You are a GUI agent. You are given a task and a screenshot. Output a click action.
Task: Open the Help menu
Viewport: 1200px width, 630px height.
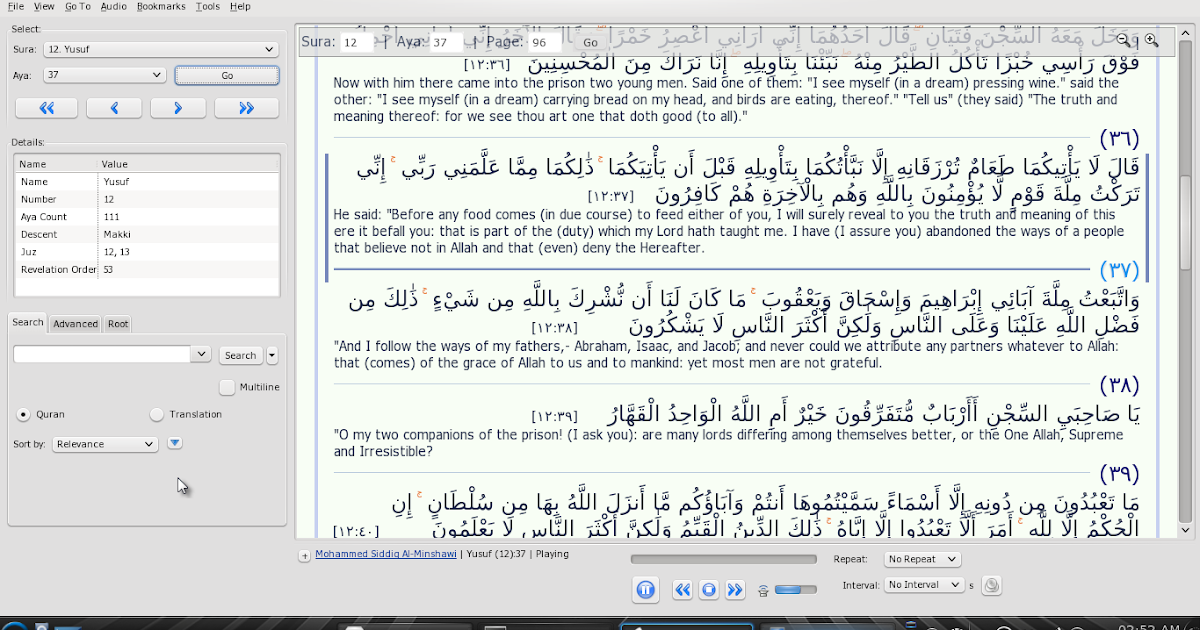[x=240, y=6]
